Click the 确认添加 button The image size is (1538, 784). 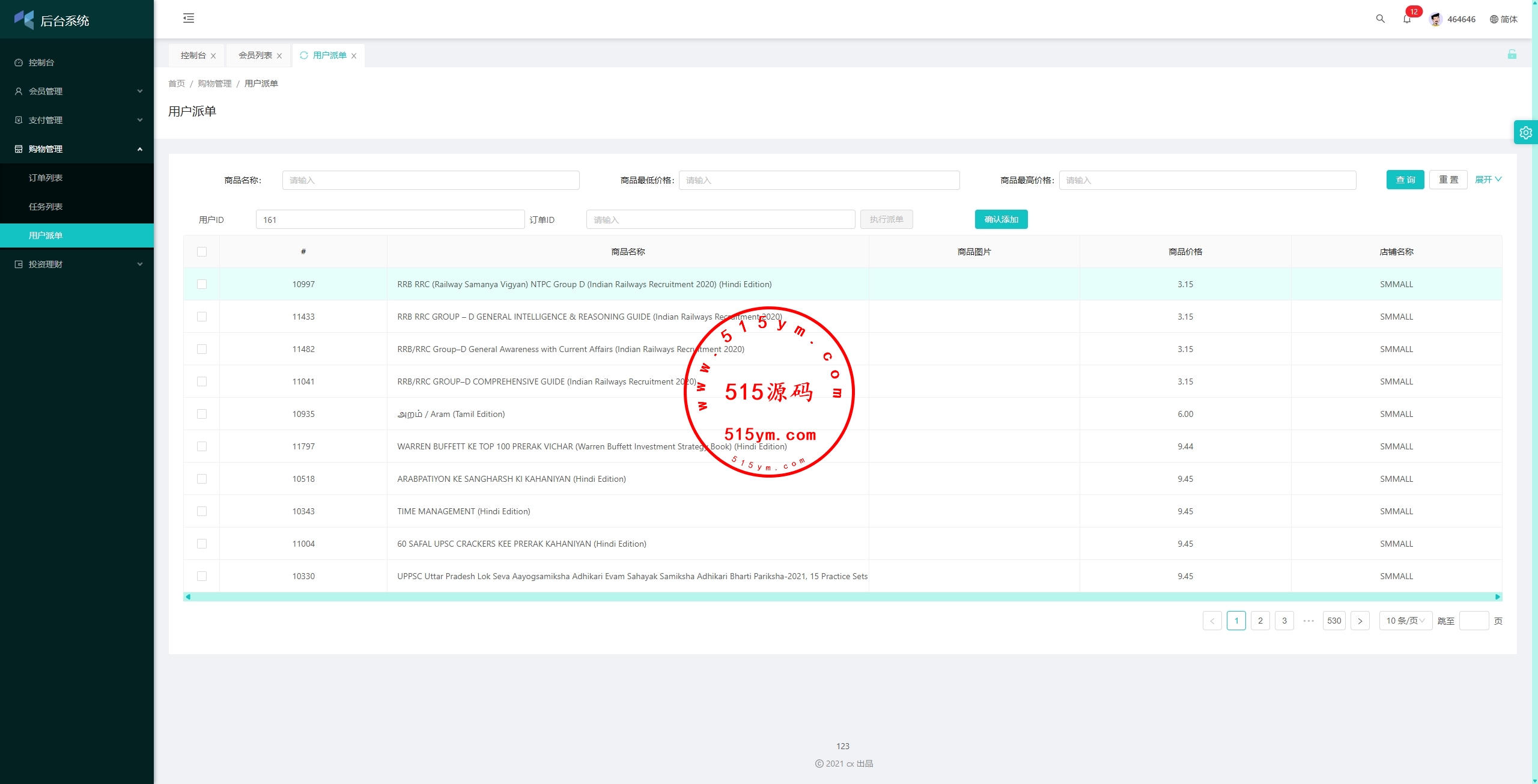pos(1001,219)
